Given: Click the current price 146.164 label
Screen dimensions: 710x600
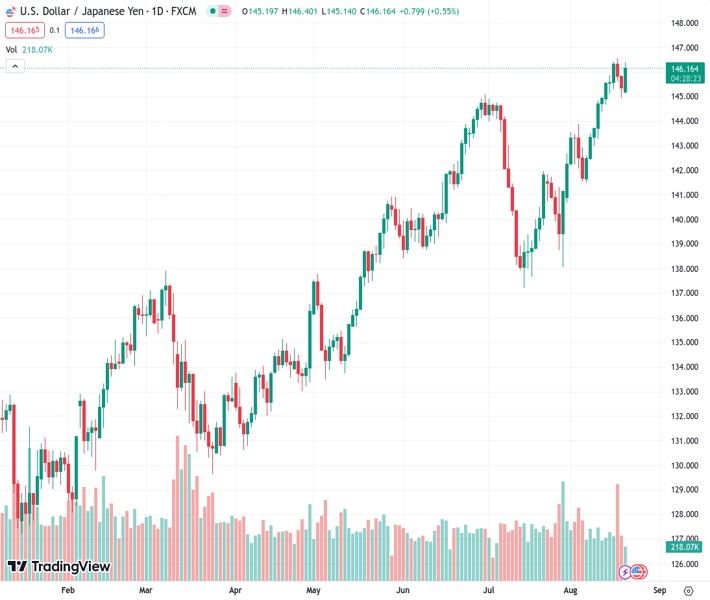Looking at the screenshot, I should pos(684,69).
